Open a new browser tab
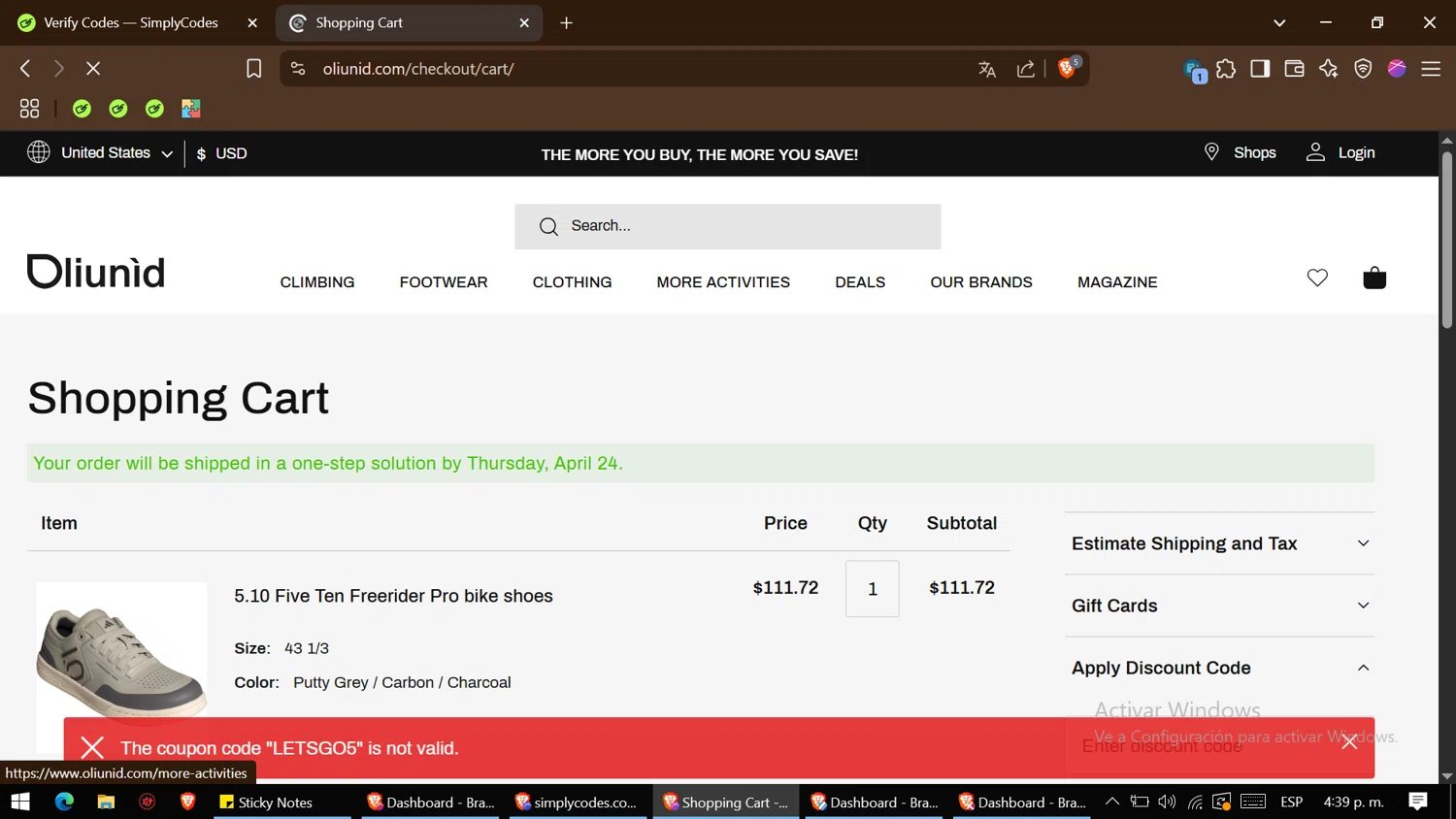This screenshot has height=819, width=1456. (567, 22)
